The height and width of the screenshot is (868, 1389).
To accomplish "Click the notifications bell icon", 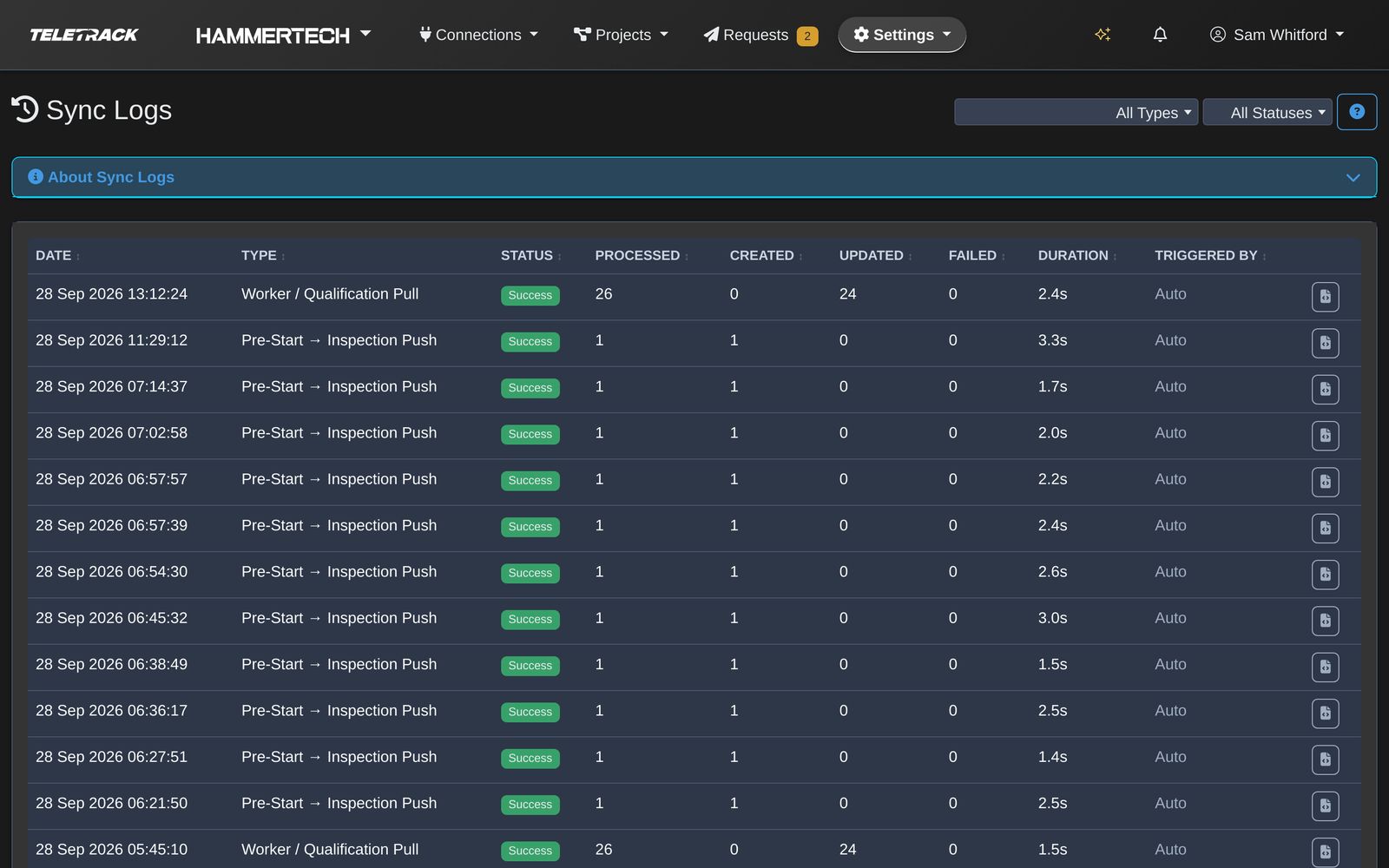I will pyautogui.click(x=1160, y=35).
